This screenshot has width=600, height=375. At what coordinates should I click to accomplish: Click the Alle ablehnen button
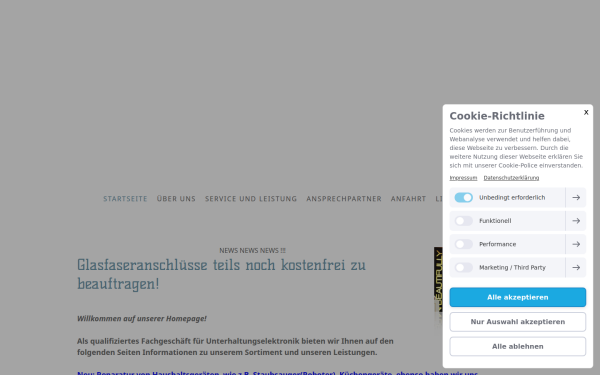(517, 346)
